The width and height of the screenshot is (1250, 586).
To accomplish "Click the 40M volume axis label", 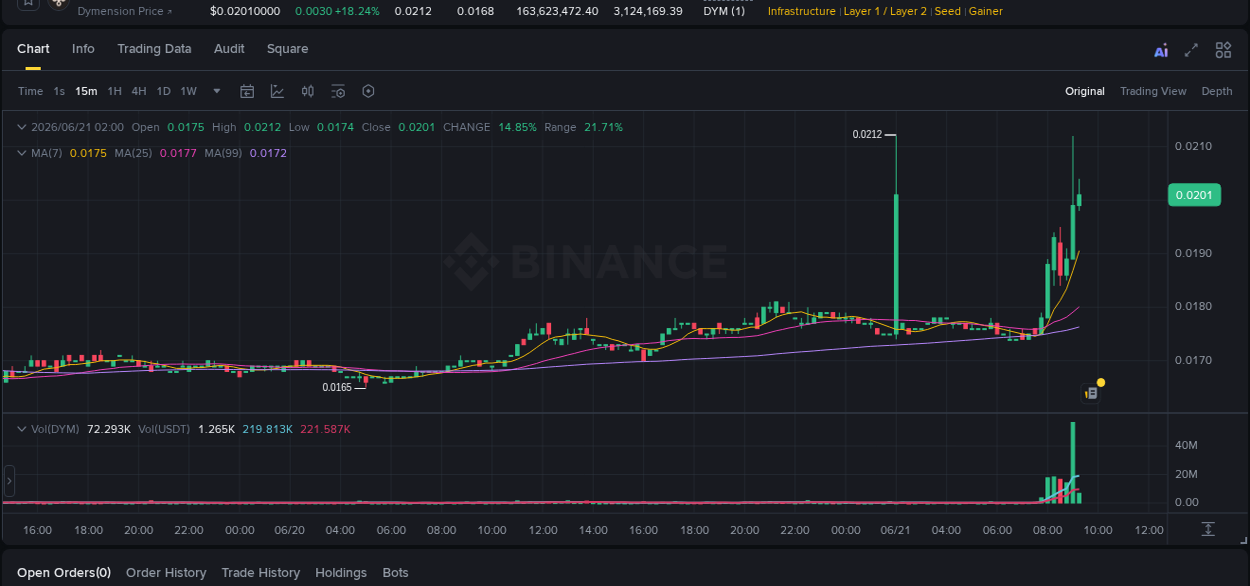I will pyautogui.click(x=1186, y=445).
